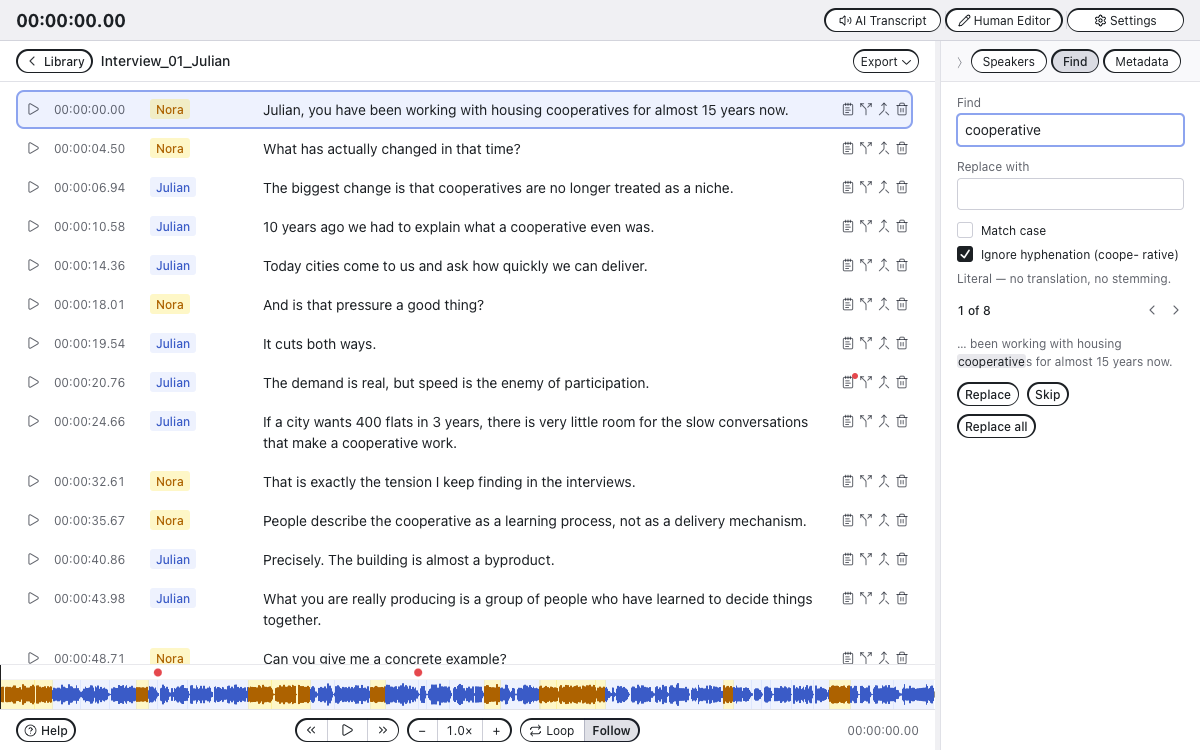Viewport: 1200px width, 750px height.
Task: Edit text 'It cuts both ways.'
Action: tap(320, 344)
